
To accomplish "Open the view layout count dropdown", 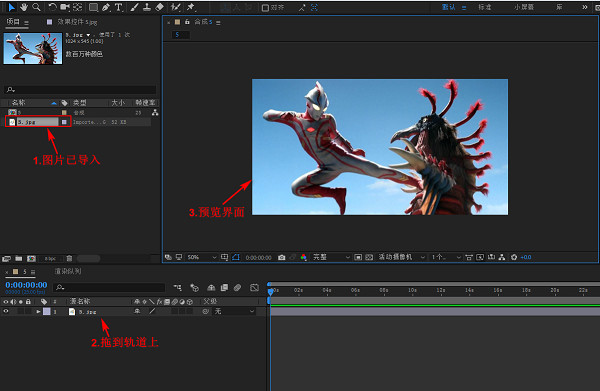I will point(446,257).
